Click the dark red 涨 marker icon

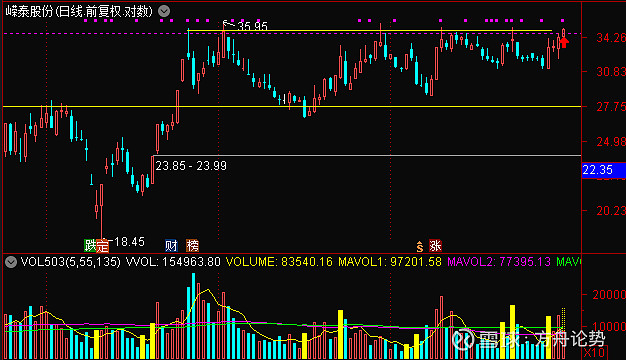point(435,245)
